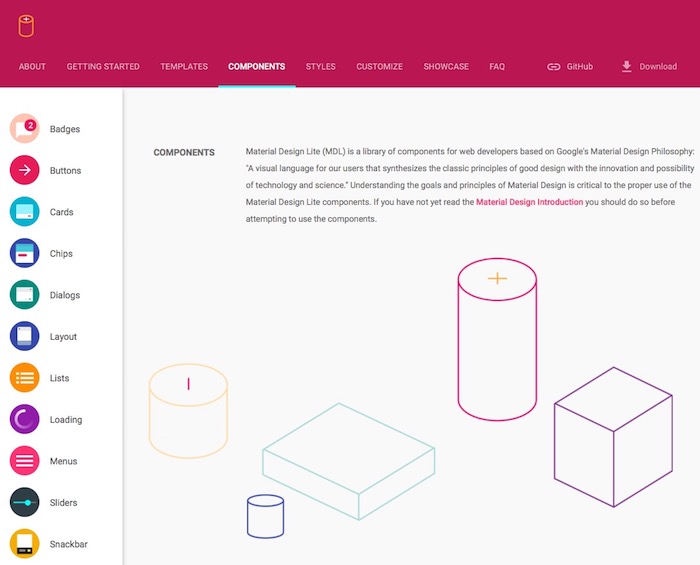Click the Lists sidebar label
Screen dimensions: 700x565
pos(59,378)
